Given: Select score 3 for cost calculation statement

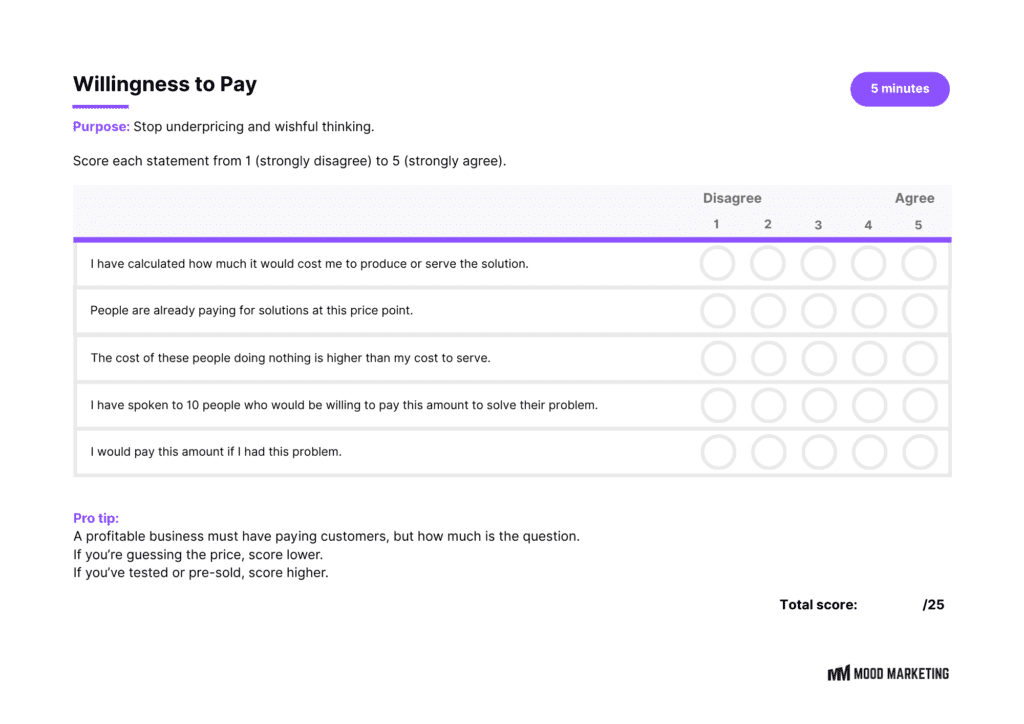Looking at the screenshot, I should [x=818, y=264].
